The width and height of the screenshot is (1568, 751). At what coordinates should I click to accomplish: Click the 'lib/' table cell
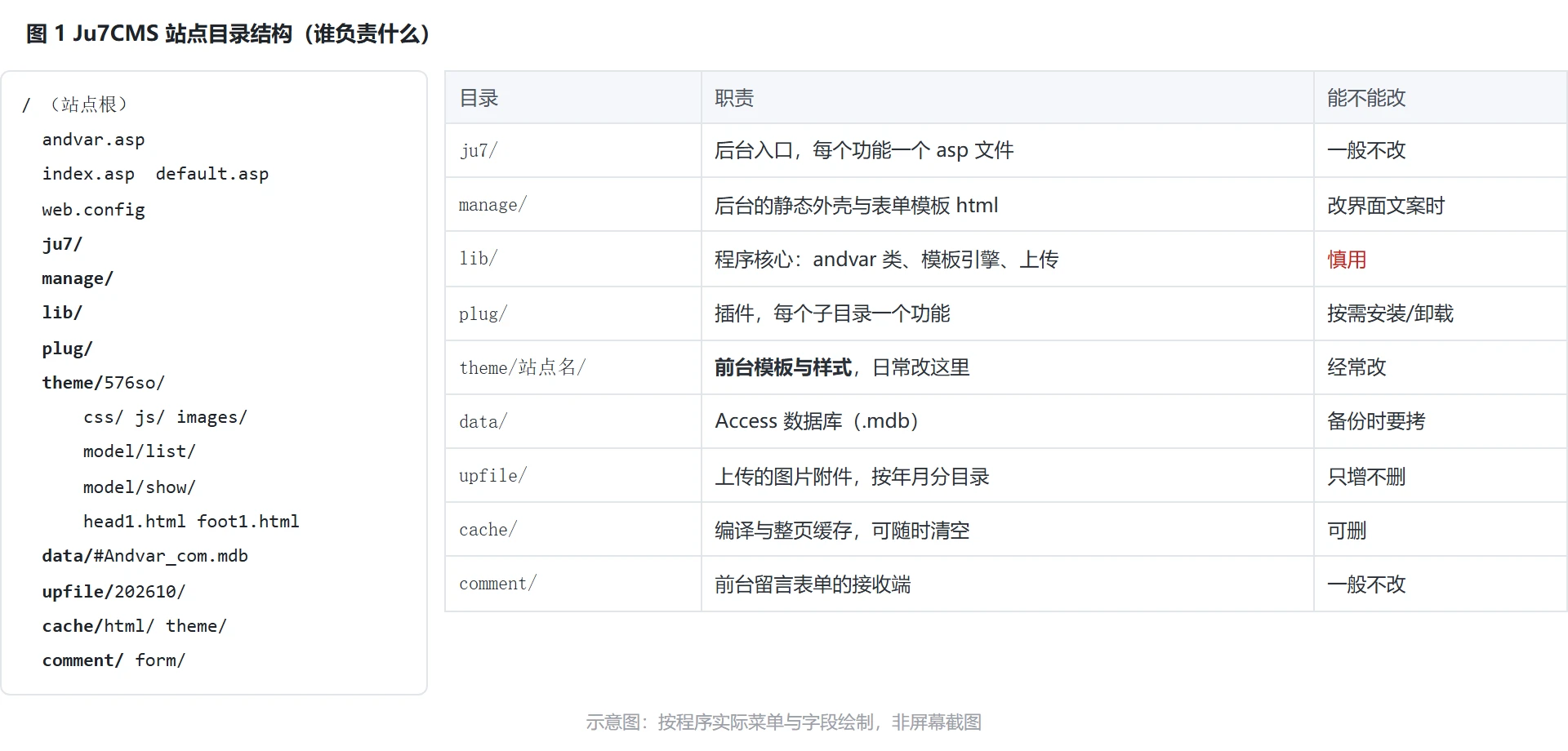[573, 259]
